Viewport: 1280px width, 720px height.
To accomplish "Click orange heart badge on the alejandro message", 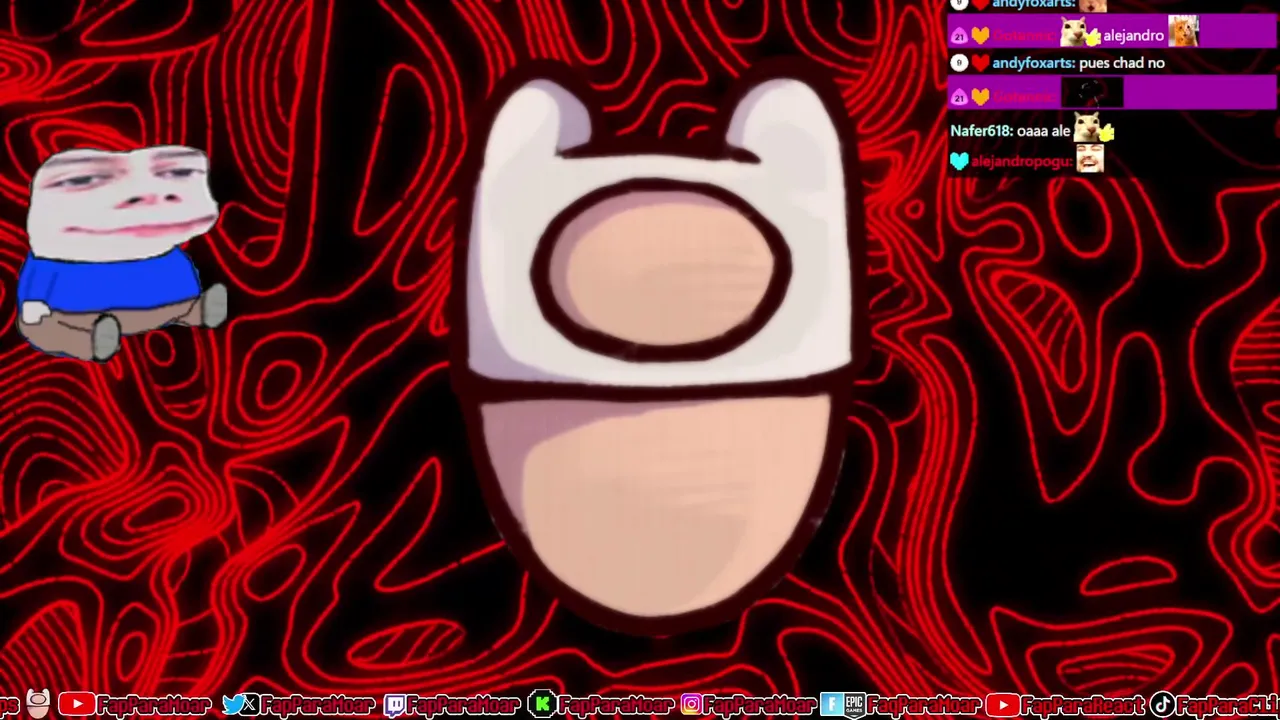I will click(x=981, y=36).
